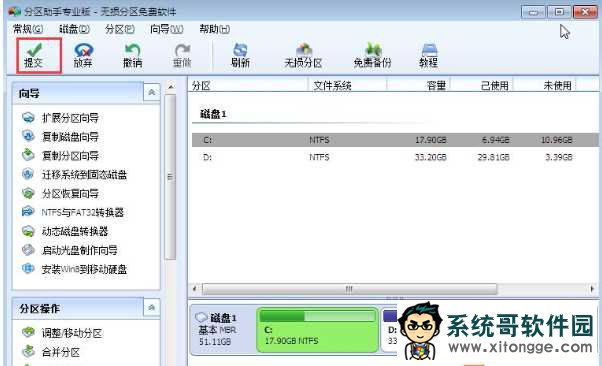Click the horizontal scrollbar right arrow

(x=592, y=289)
